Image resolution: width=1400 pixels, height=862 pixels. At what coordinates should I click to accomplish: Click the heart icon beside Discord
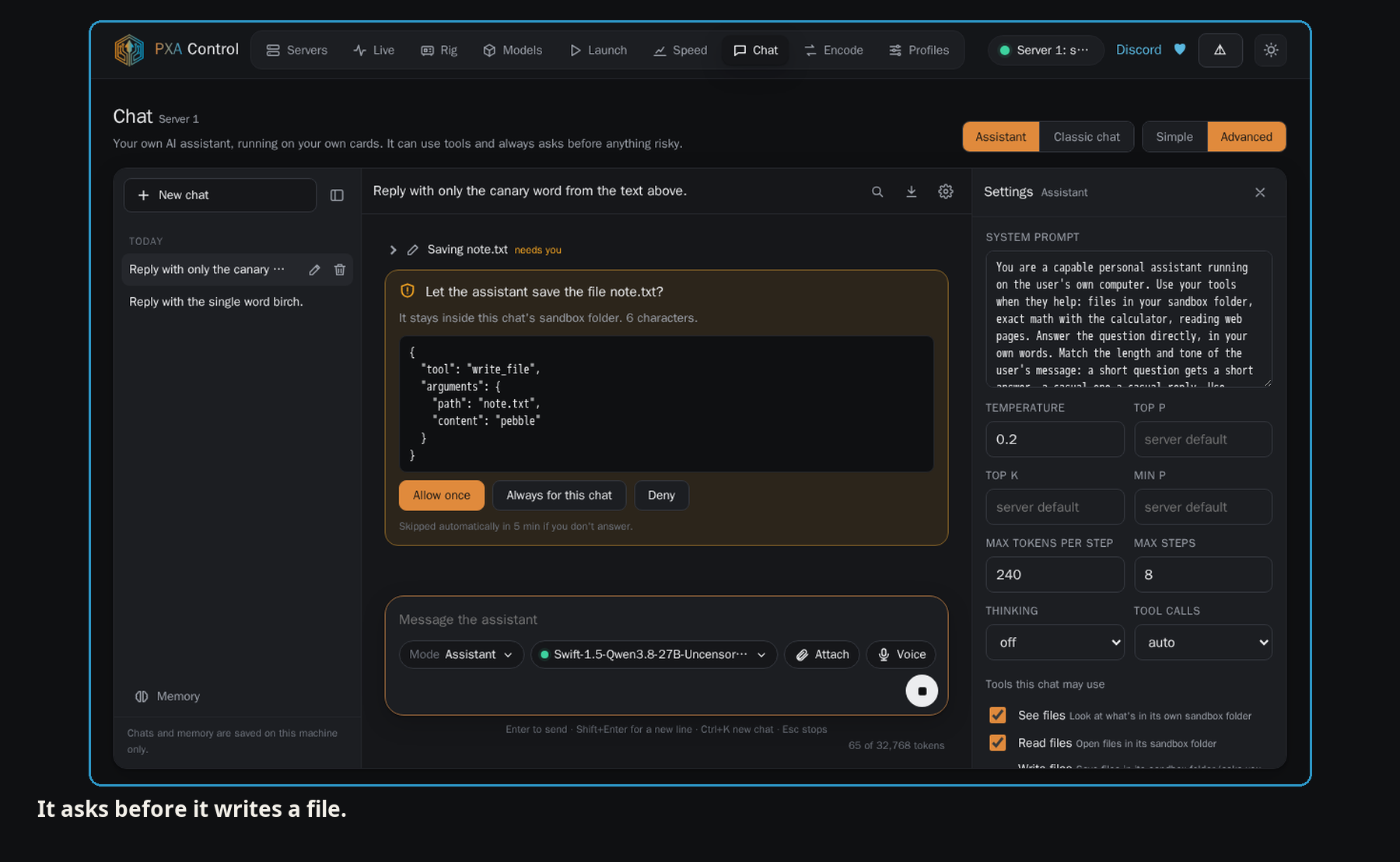[x=1180, y=50]
